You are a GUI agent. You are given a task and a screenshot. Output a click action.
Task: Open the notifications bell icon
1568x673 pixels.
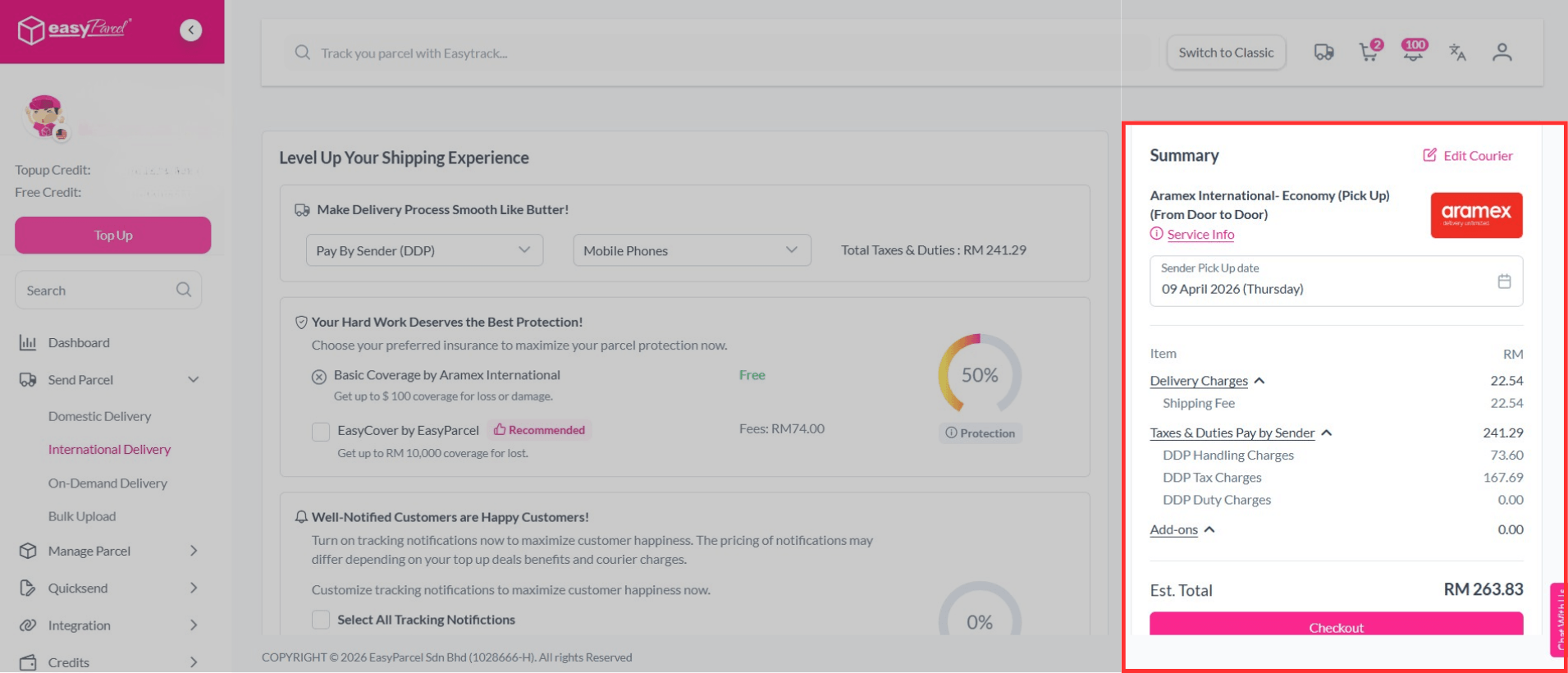[1413, 52]
